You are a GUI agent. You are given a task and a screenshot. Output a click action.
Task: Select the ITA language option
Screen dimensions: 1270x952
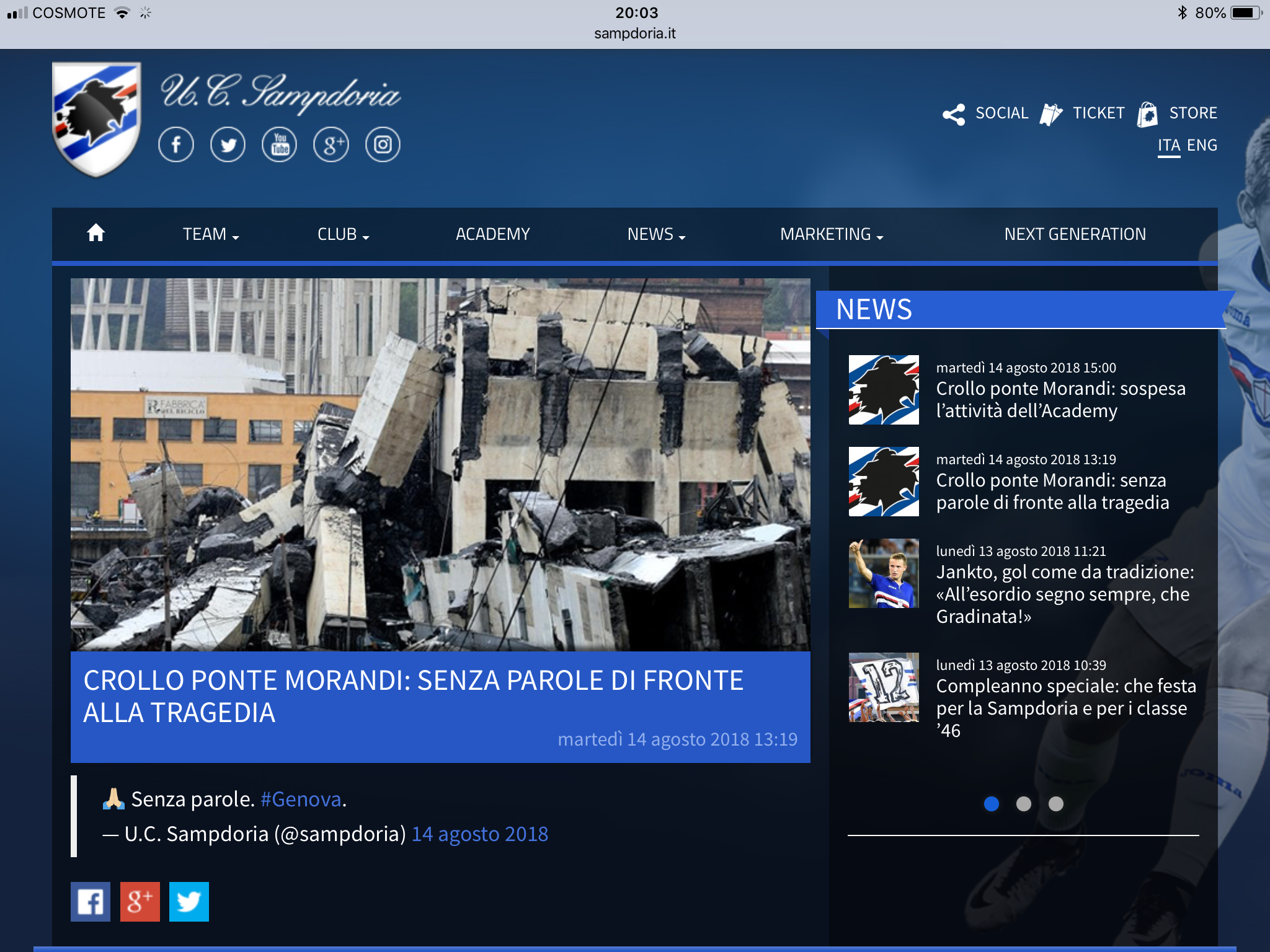[x=1168, y=145]
